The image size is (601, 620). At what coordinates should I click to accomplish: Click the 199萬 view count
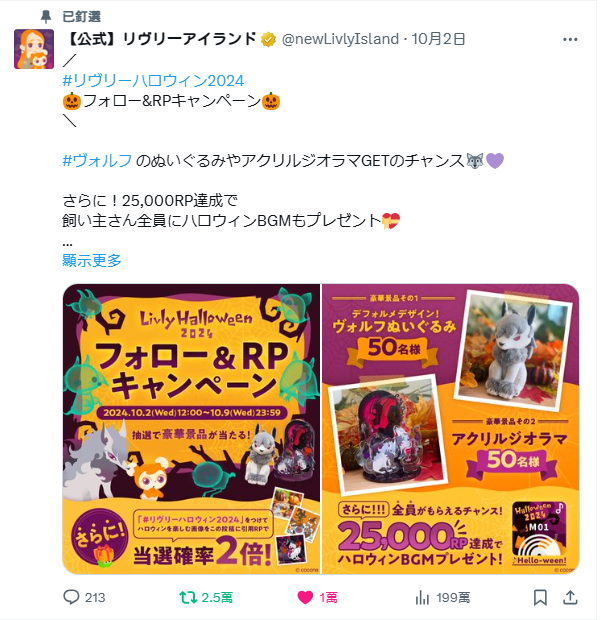tap(453, 597)
